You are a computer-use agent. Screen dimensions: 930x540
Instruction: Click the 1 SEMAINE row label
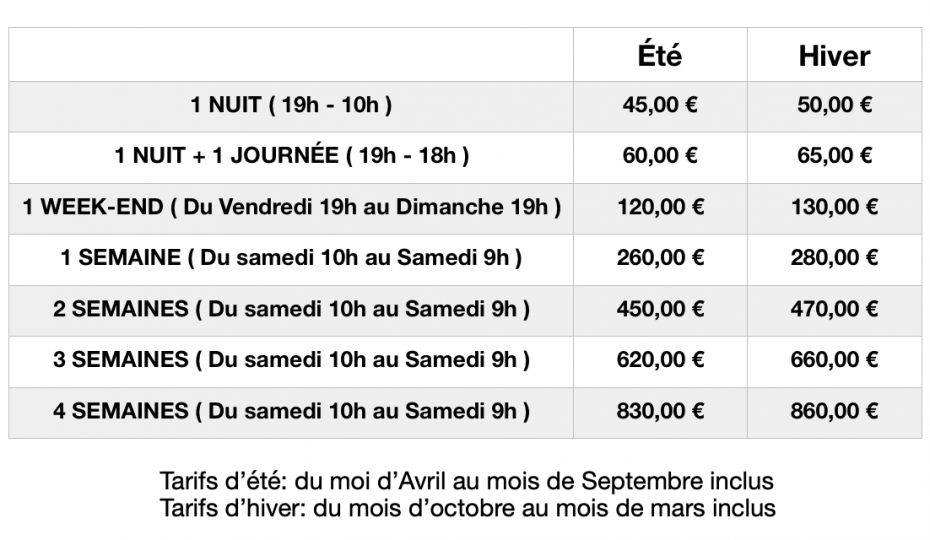pyautogui.click(x=291, y=258)
